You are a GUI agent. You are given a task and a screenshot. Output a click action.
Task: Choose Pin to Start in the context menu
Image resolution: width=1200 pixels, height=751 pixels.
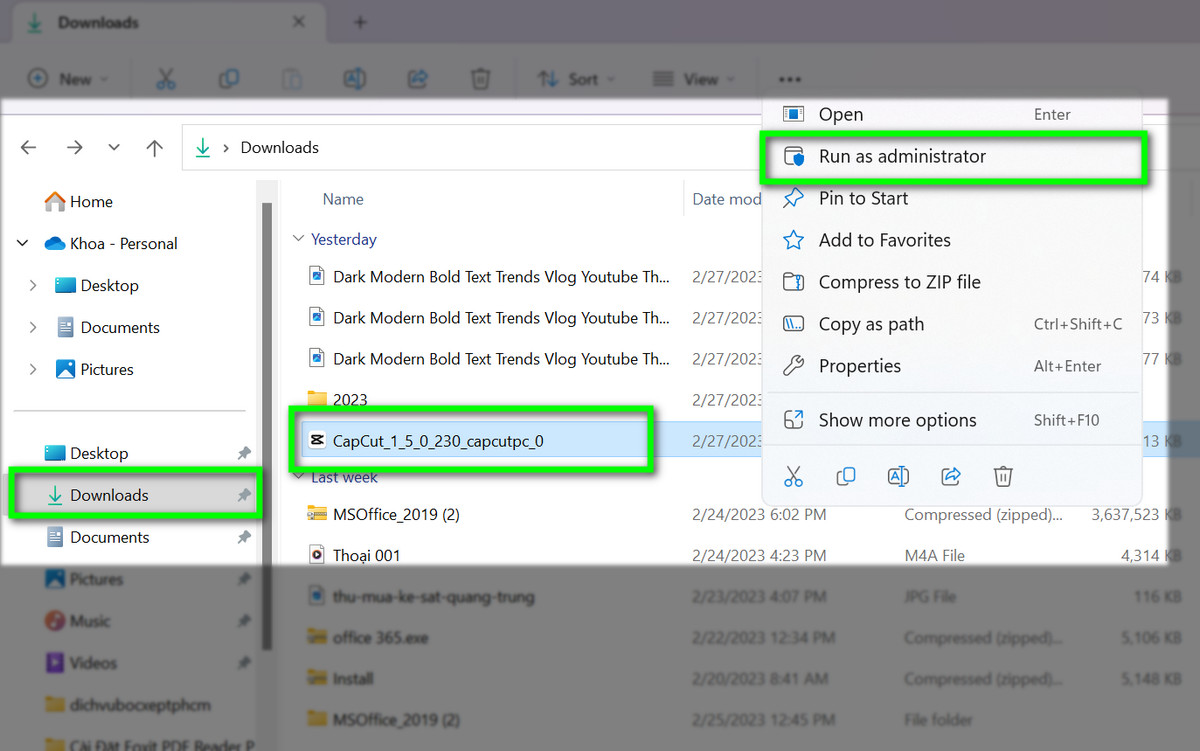(x=952, y=199)
